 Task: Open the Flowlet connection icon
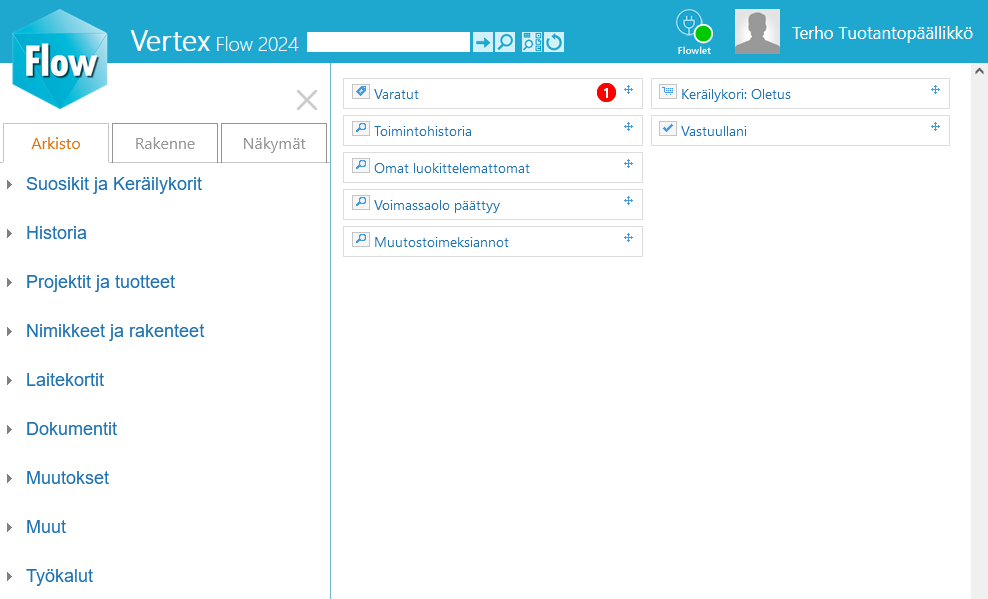point(693,30)
